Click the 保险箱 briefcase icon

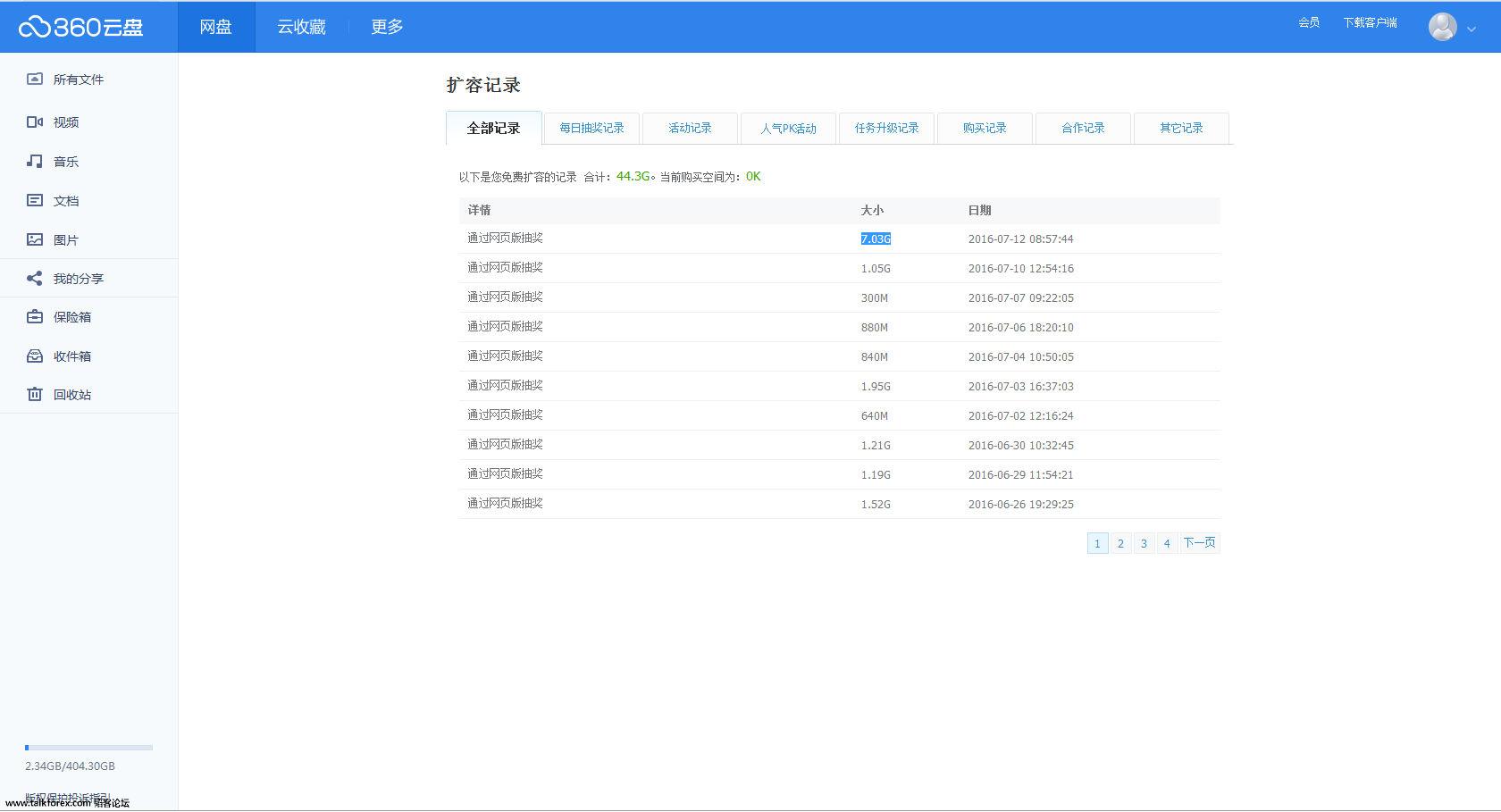click(x=35, y=316)
